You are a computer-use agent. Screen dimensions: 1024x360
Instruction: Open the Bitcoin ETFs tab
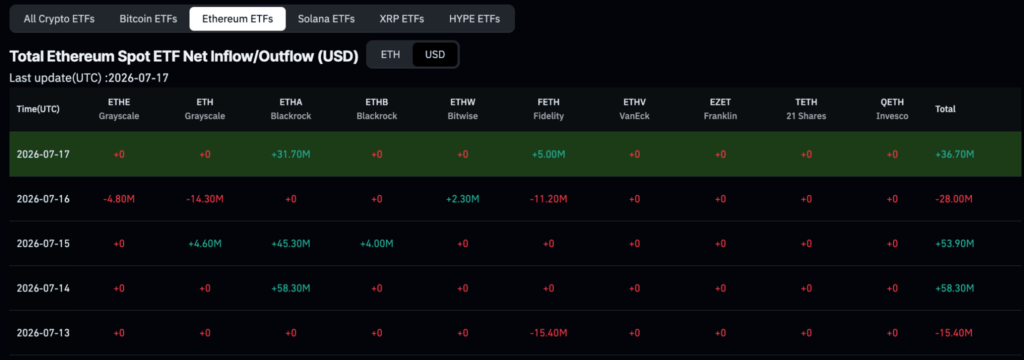148,19
